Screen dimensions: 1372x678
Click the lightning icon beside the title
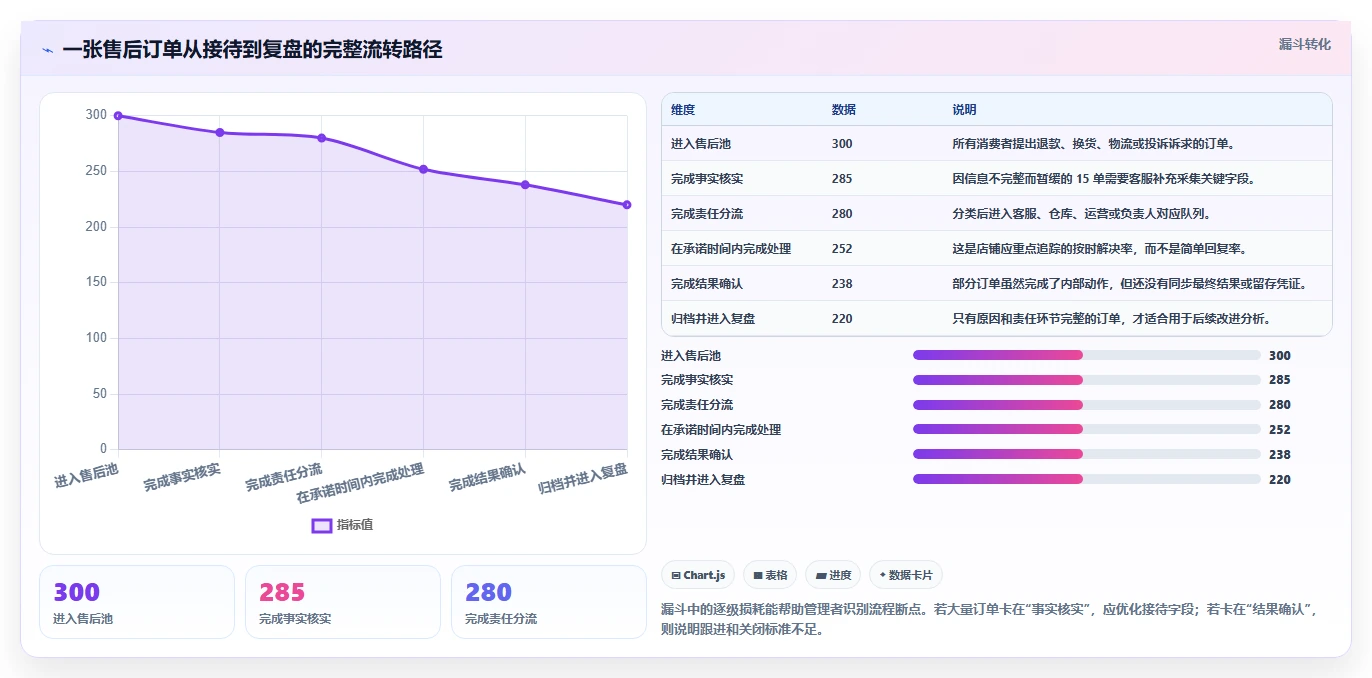[47, 50]
